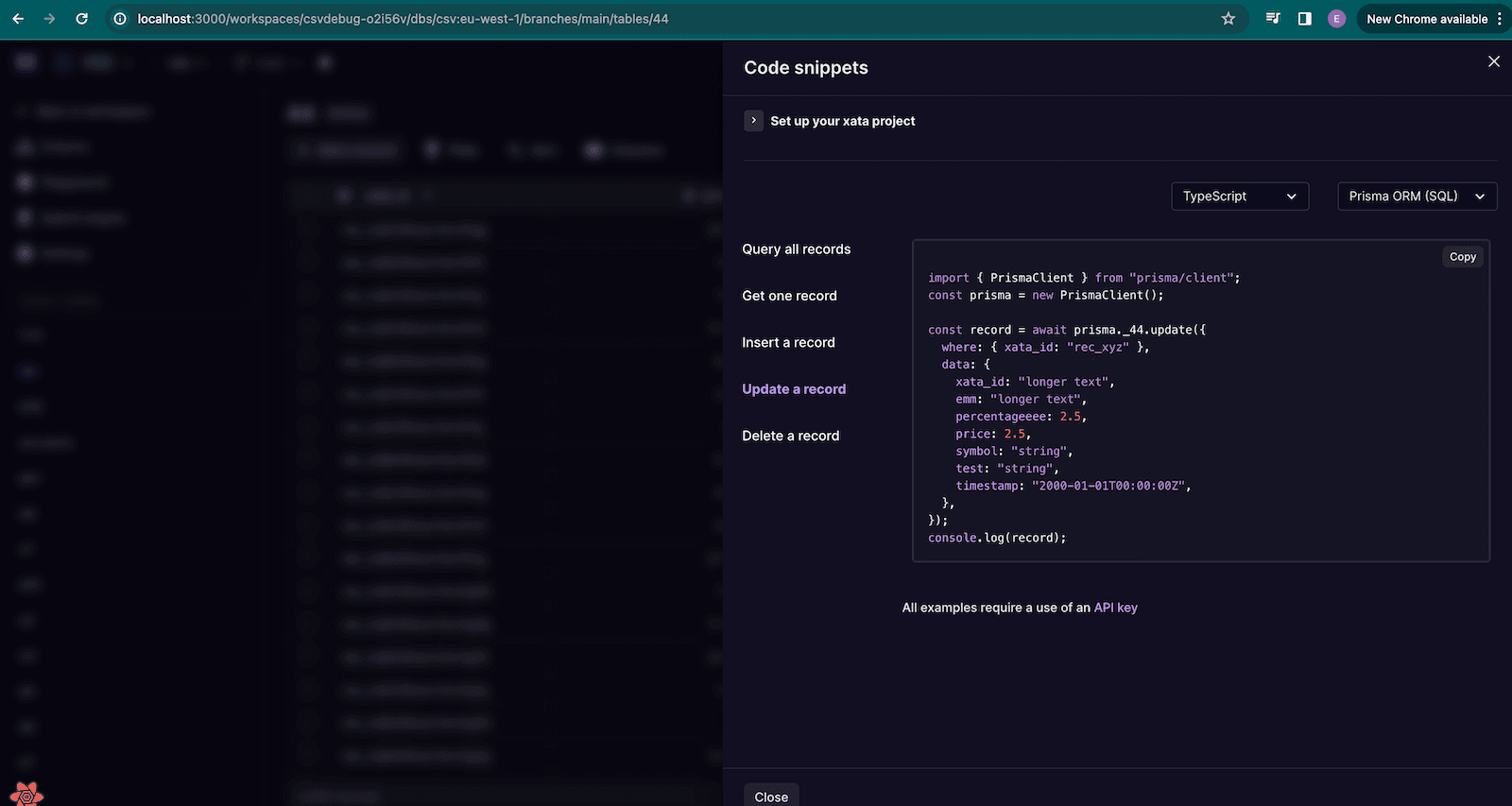Click the import PrismaClient code line

point(1084,278)
